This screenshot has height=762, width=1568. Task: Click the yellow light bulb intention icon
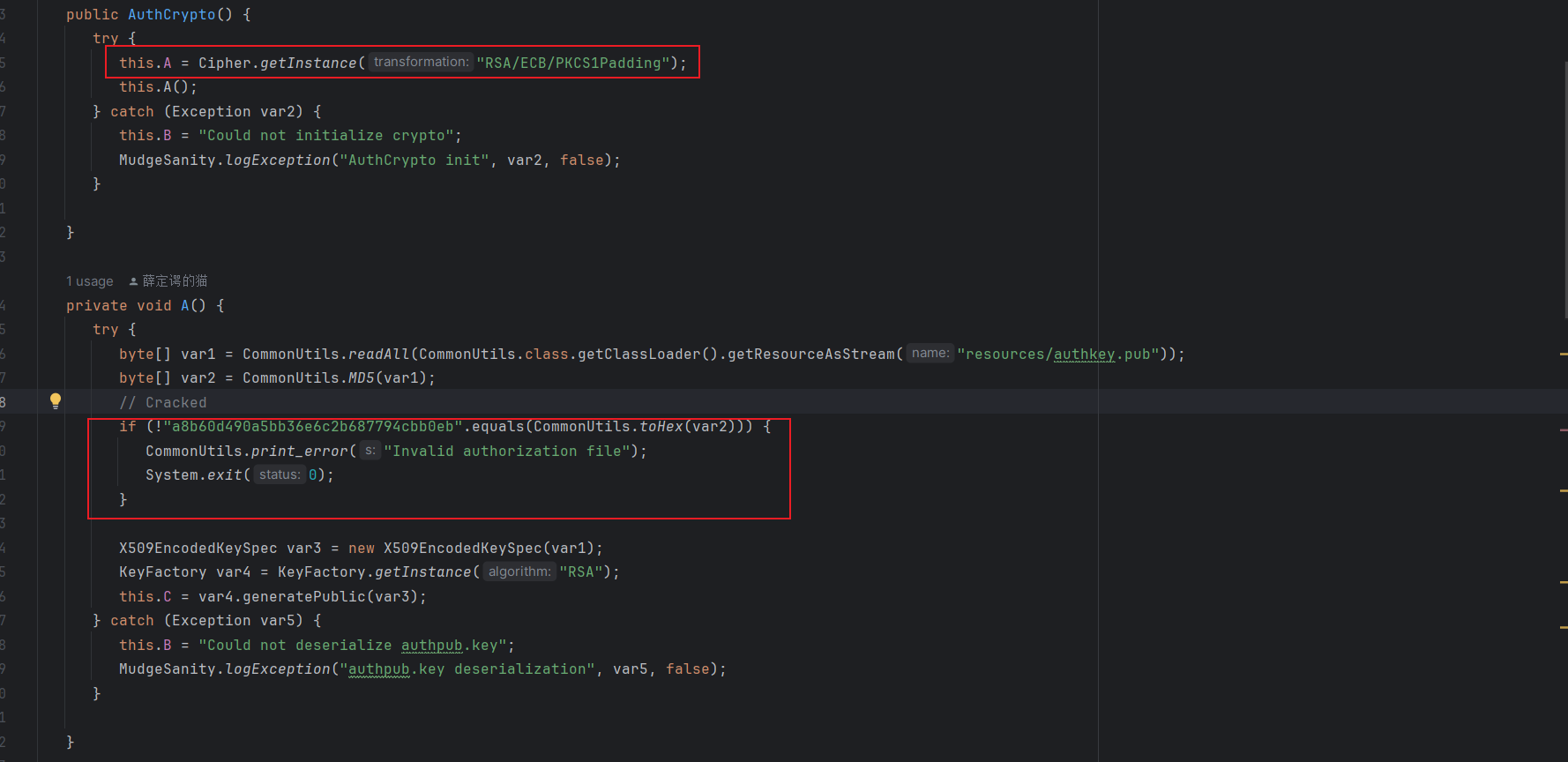[56, 401]
